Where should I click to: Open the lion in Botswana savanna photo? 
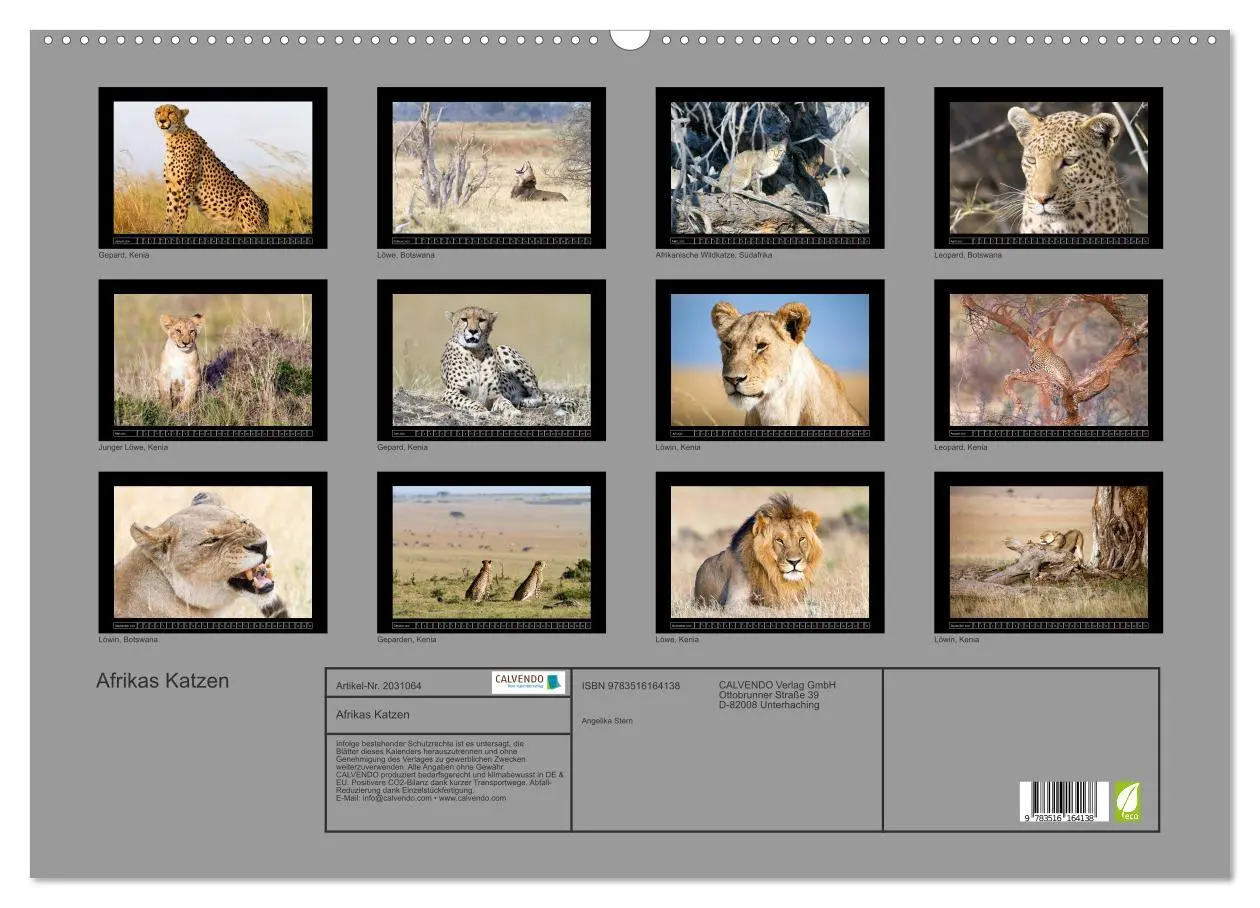[x=491, y=167]
